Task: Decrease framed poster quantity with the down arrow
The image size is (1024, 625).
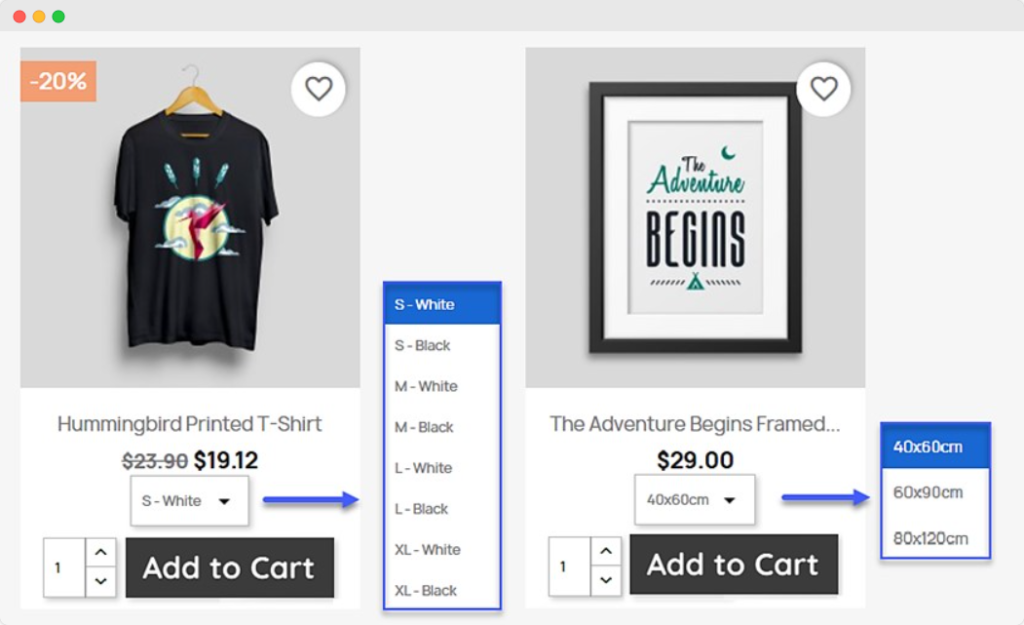Action: pos(605,581)
